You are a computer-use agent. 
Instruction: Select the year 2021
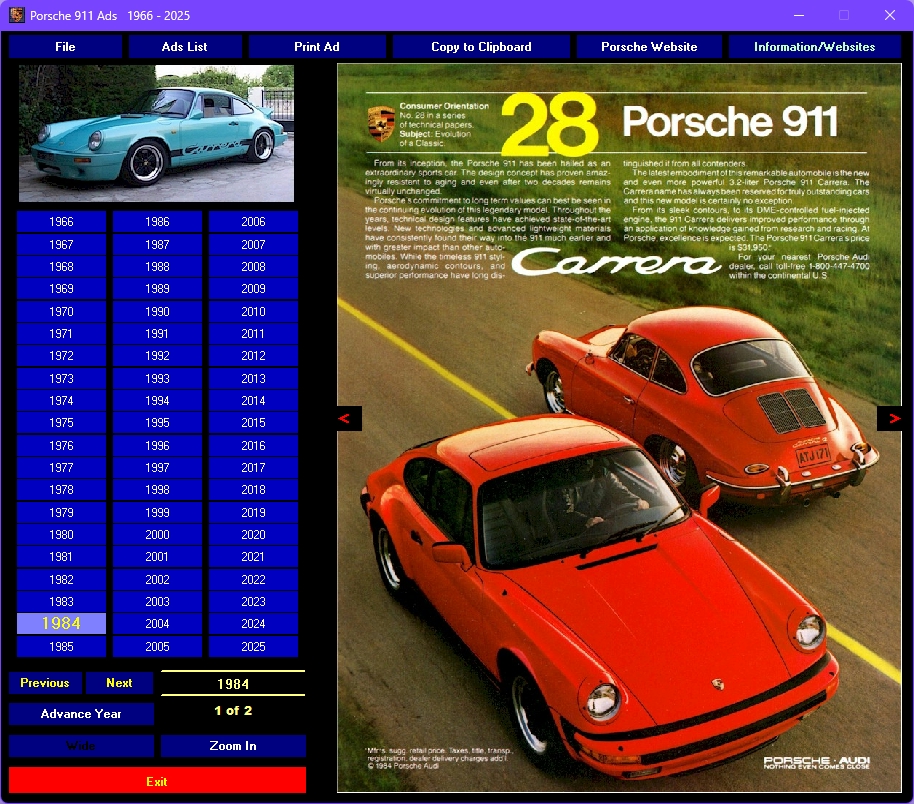254,557
